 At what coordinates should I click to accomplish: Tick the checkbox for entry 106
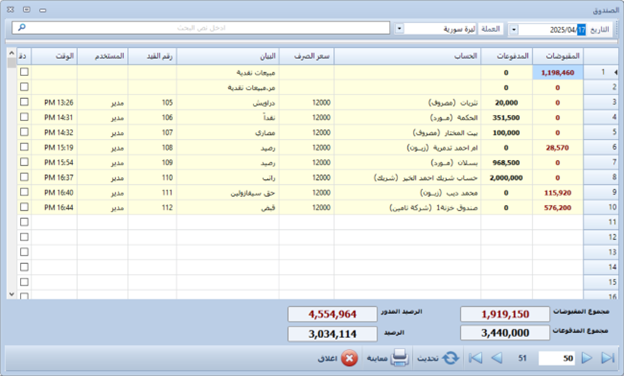click(x=24, y=117)
